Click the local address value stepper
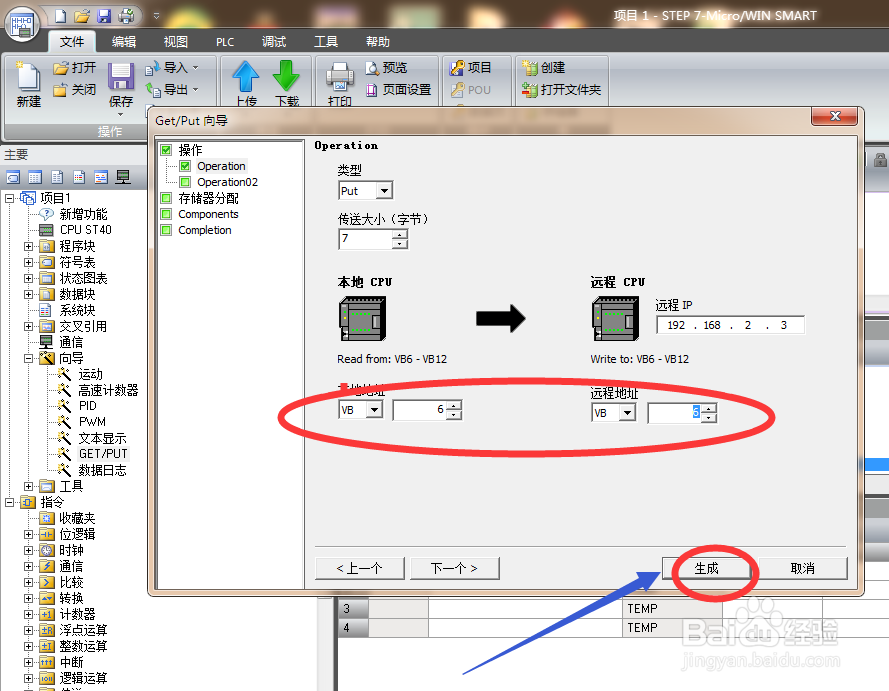889x691 pixels. pyautogui.click(x=454, y=410)
